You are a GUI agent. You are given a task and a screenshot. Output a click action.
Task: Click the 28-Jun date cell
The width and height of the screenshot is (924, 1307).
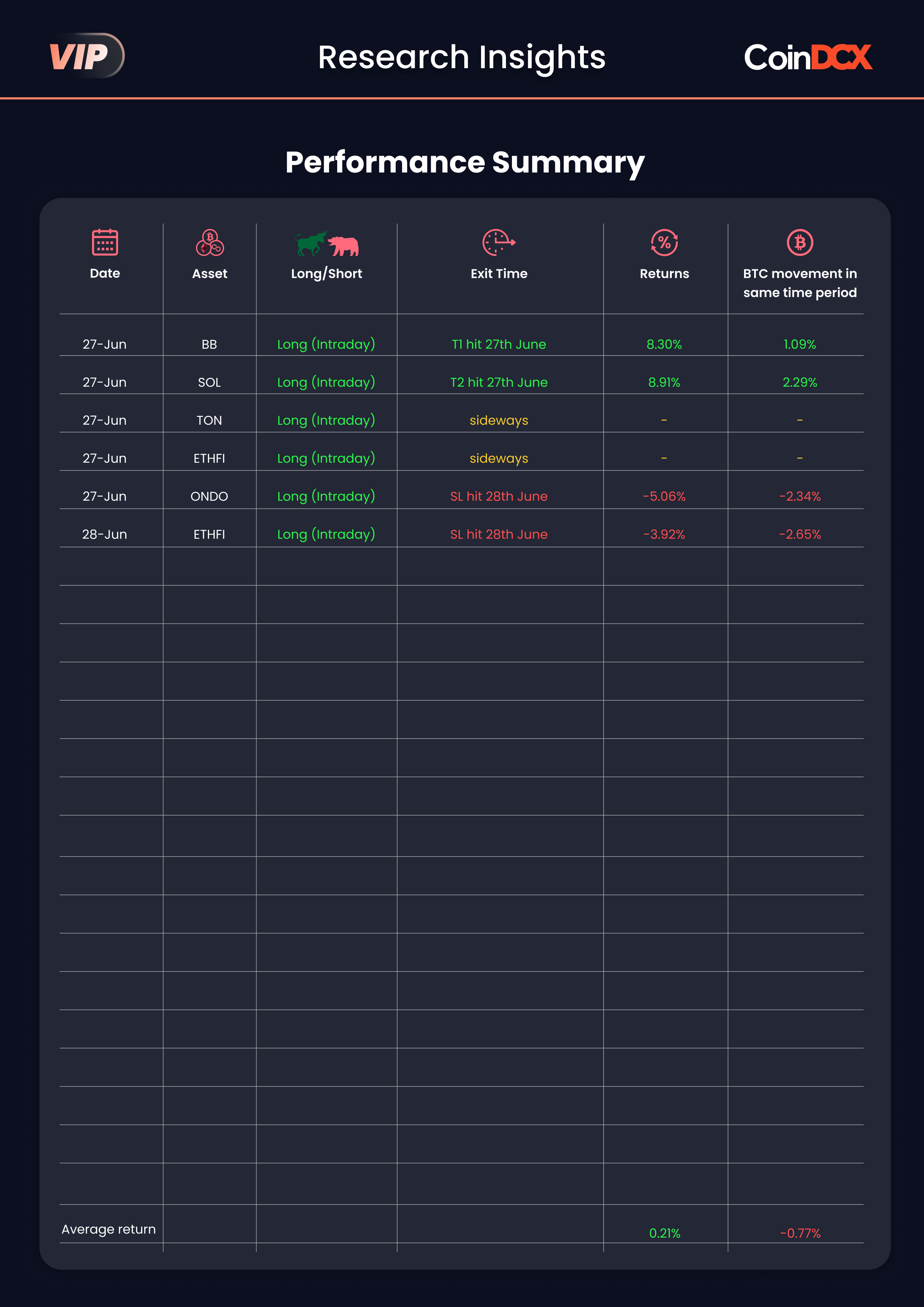tap(105, 535)
